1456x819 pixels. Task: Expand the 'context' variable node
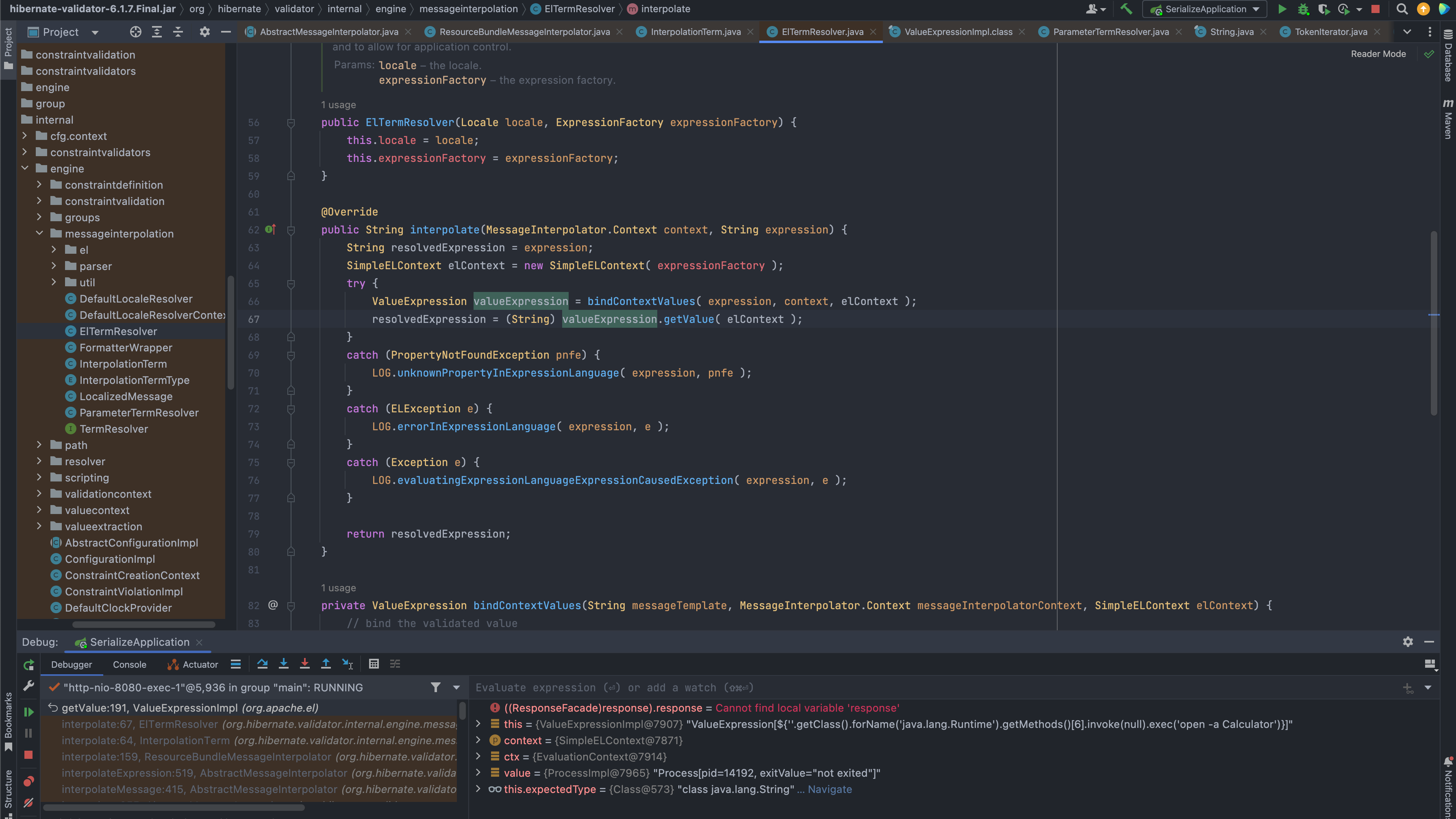point(478,741)
